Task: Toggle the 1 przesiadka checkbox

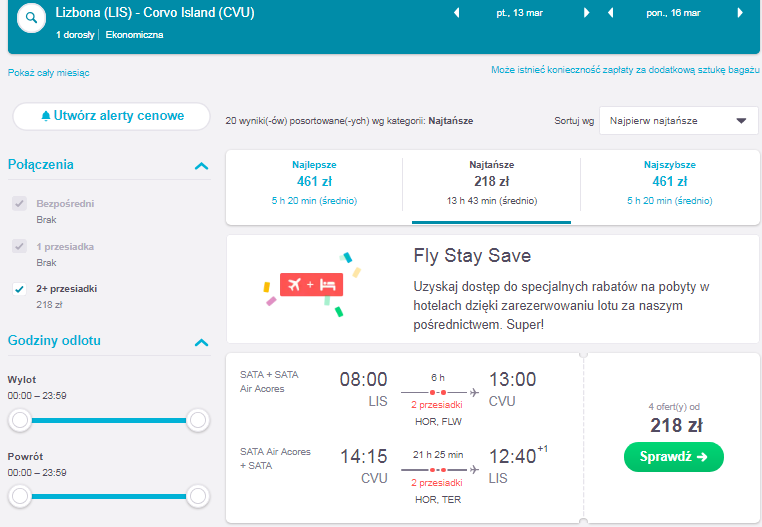Action: (19, 246)
